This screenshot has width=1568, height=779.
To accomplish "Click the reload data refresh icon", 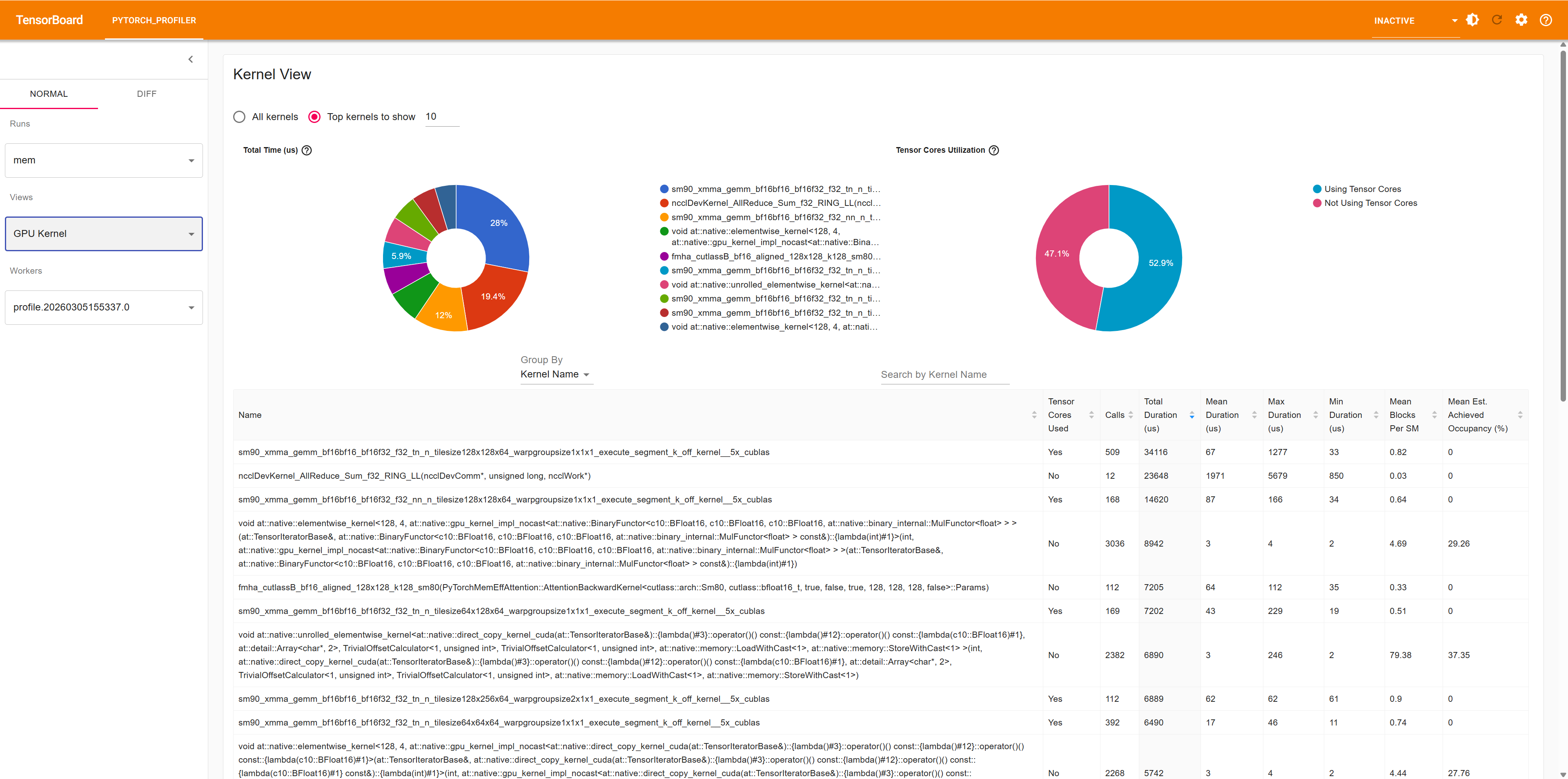I will tap(1496, 20).
